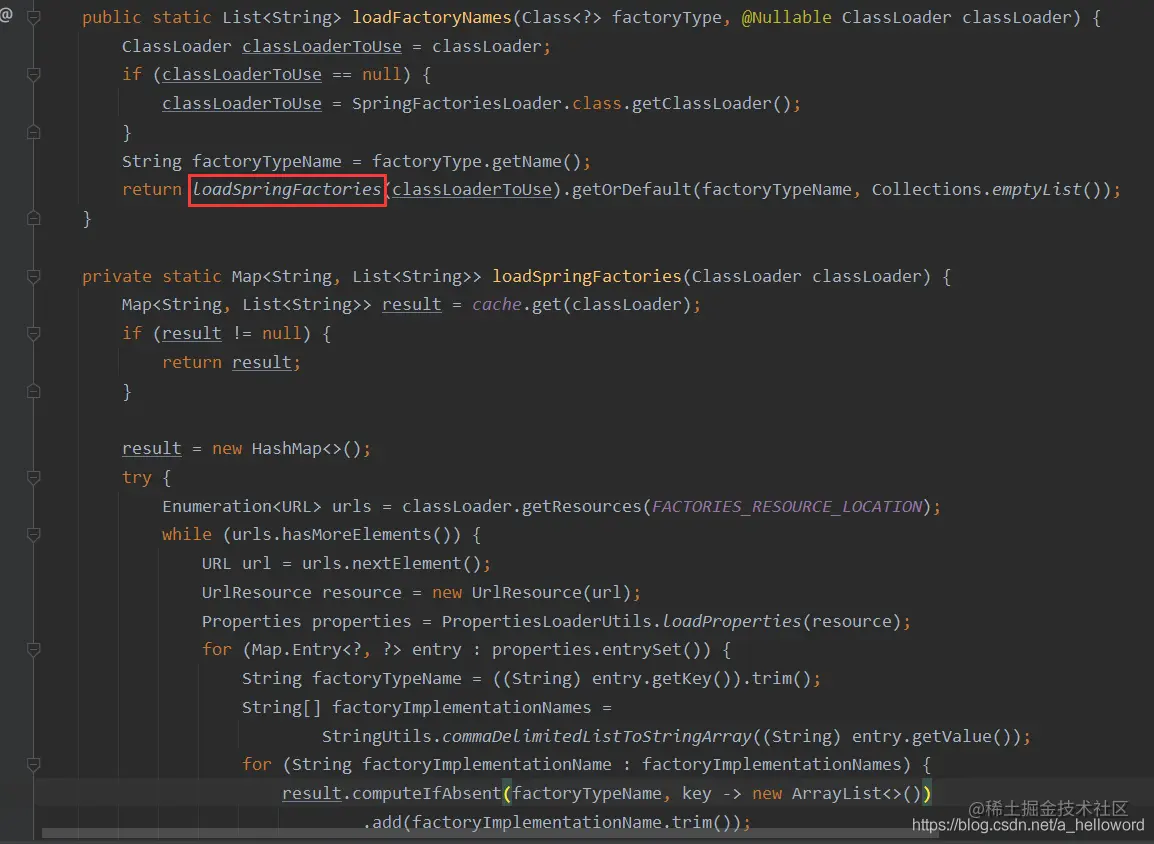
Task: Collapse the private loadSpringFactories method
Action: (x=34, y=277)
